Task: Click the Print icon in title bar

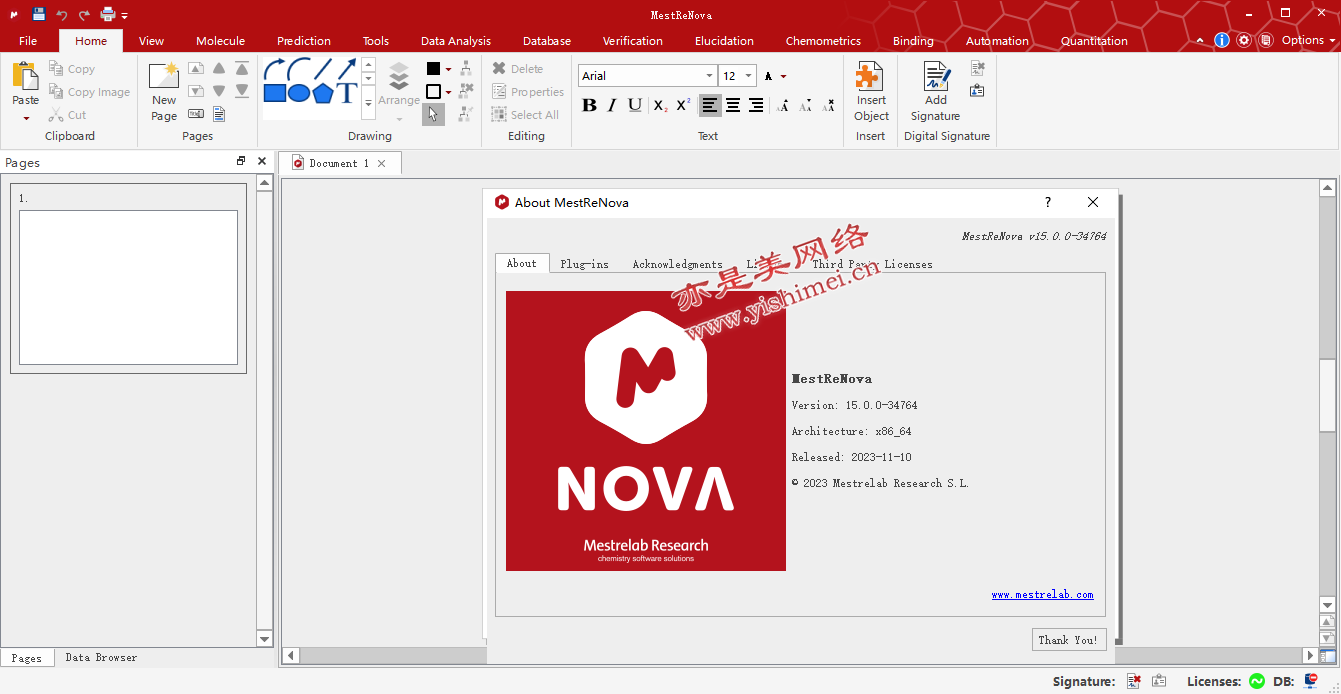Action: click(108, 14)
